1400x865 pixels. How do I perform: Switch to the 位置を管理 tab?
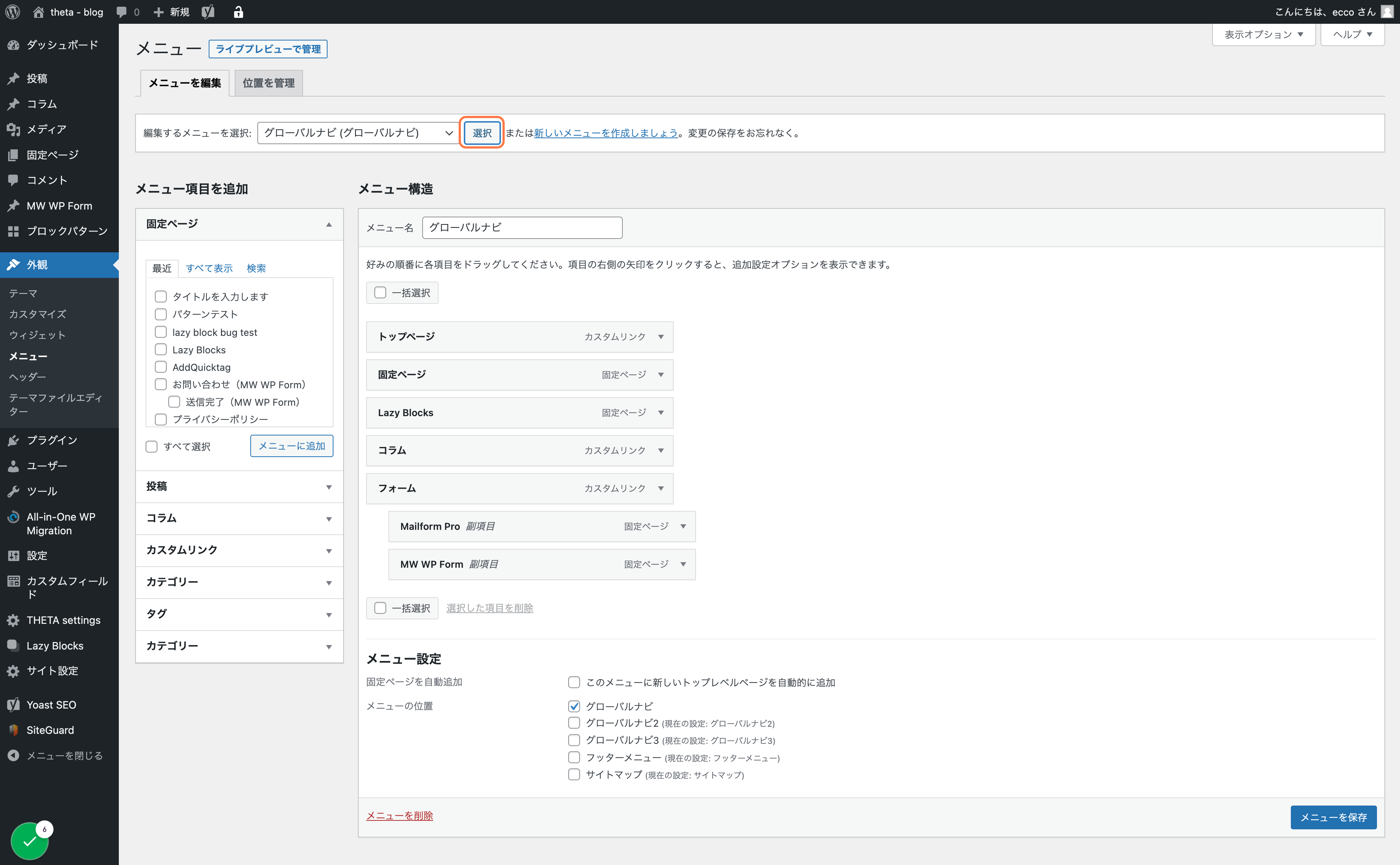tap(269, 83)
